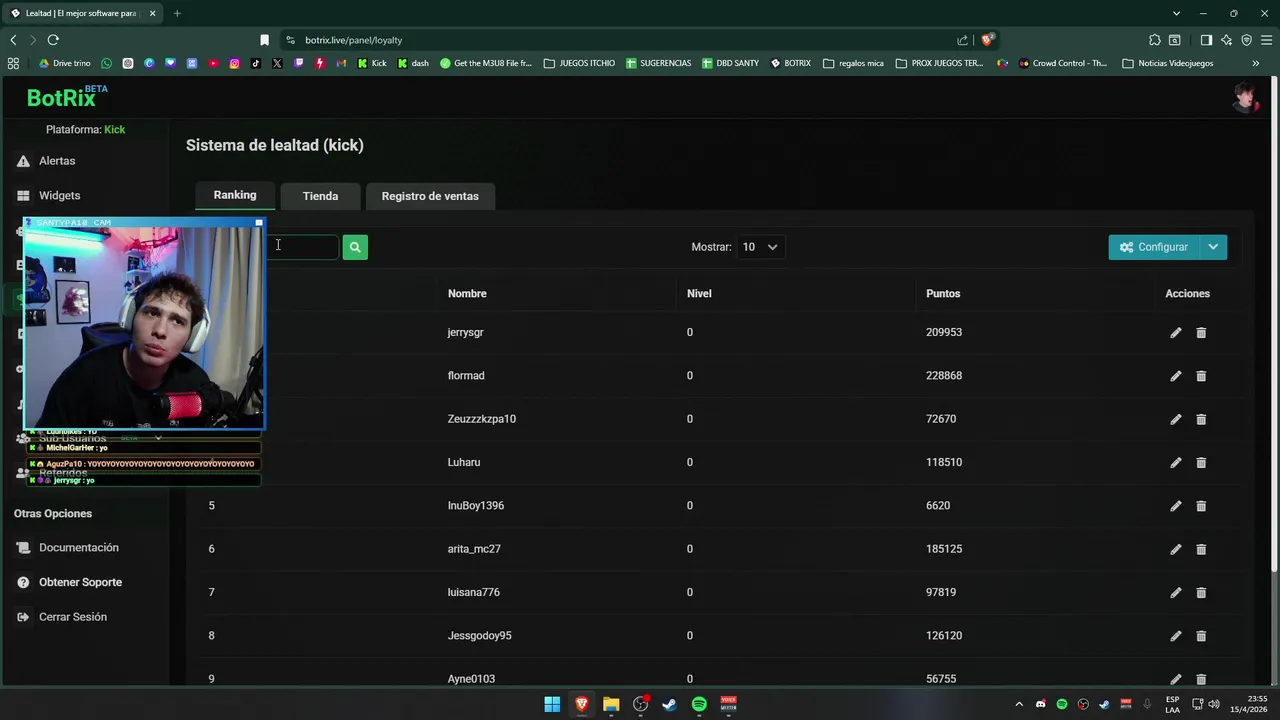
Task: Open Alertas in the sidebar
Action: point(57,161)
